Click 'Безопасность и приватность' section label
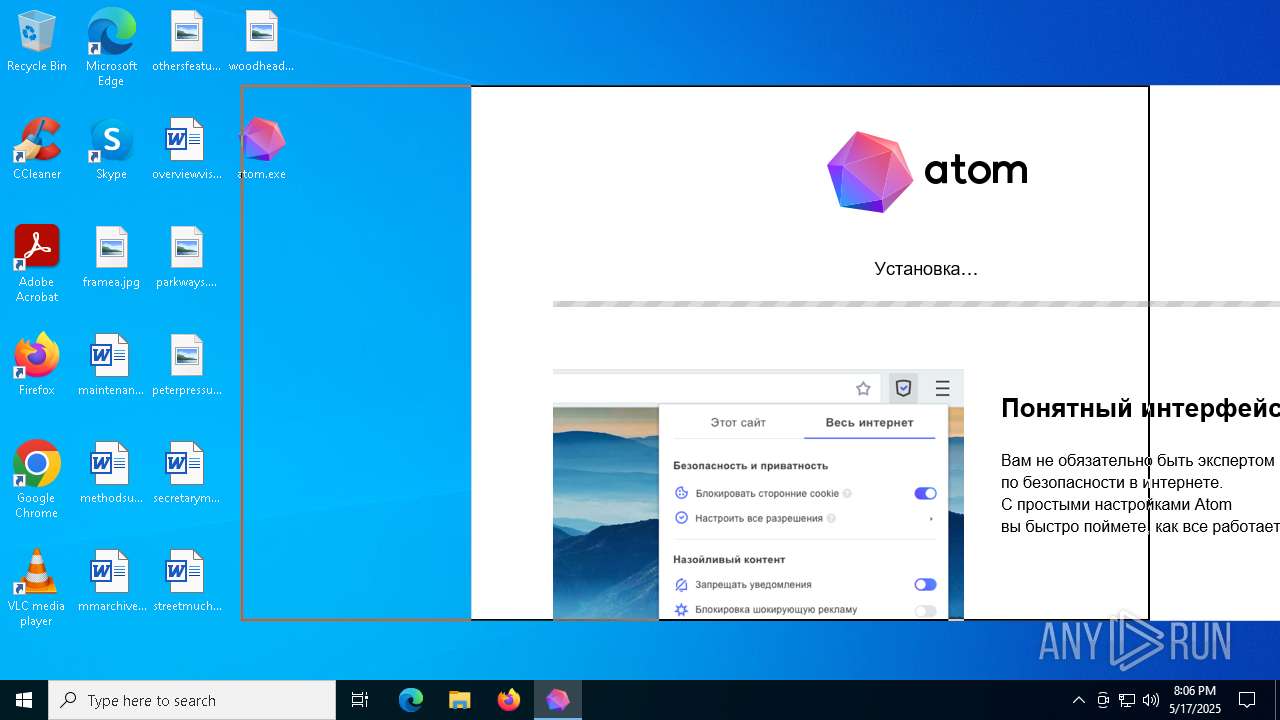The image size is (1280, 720). pyautogui.click(x=750, y=465)
